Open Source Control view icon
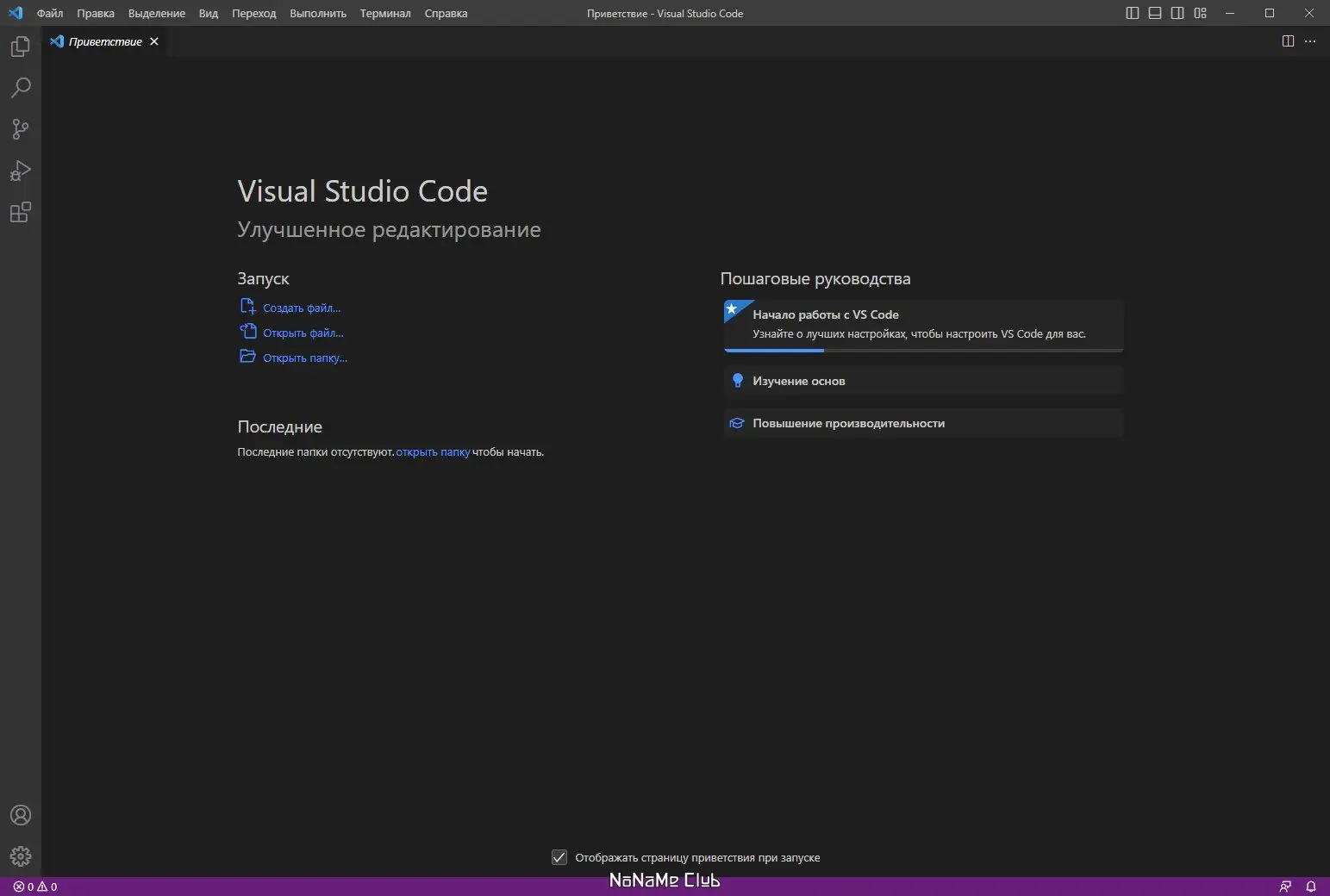 click(21, 129)
